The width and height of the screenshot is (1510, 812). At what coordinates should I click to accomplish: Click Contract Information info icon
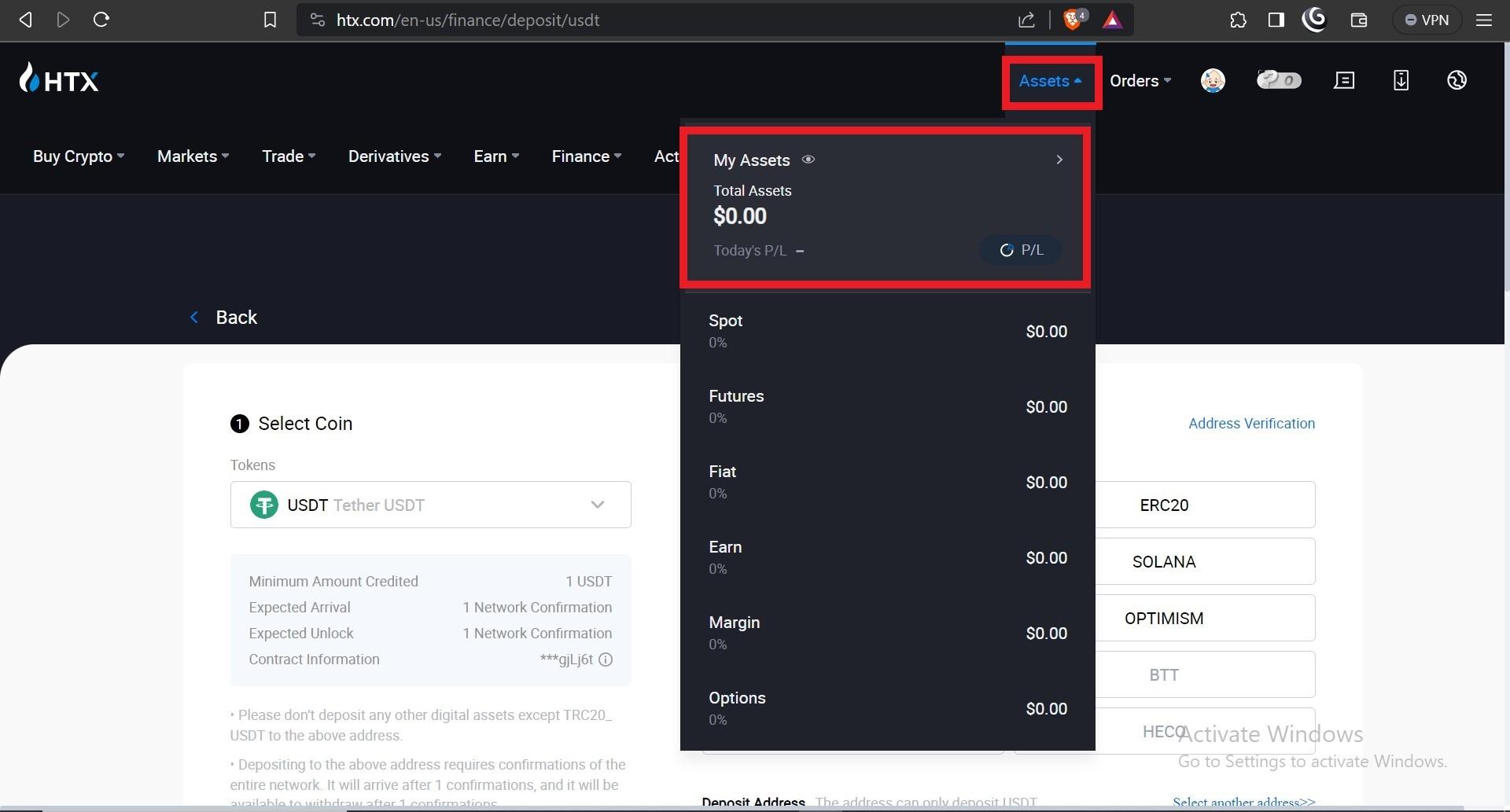click(x=606, y=660)
